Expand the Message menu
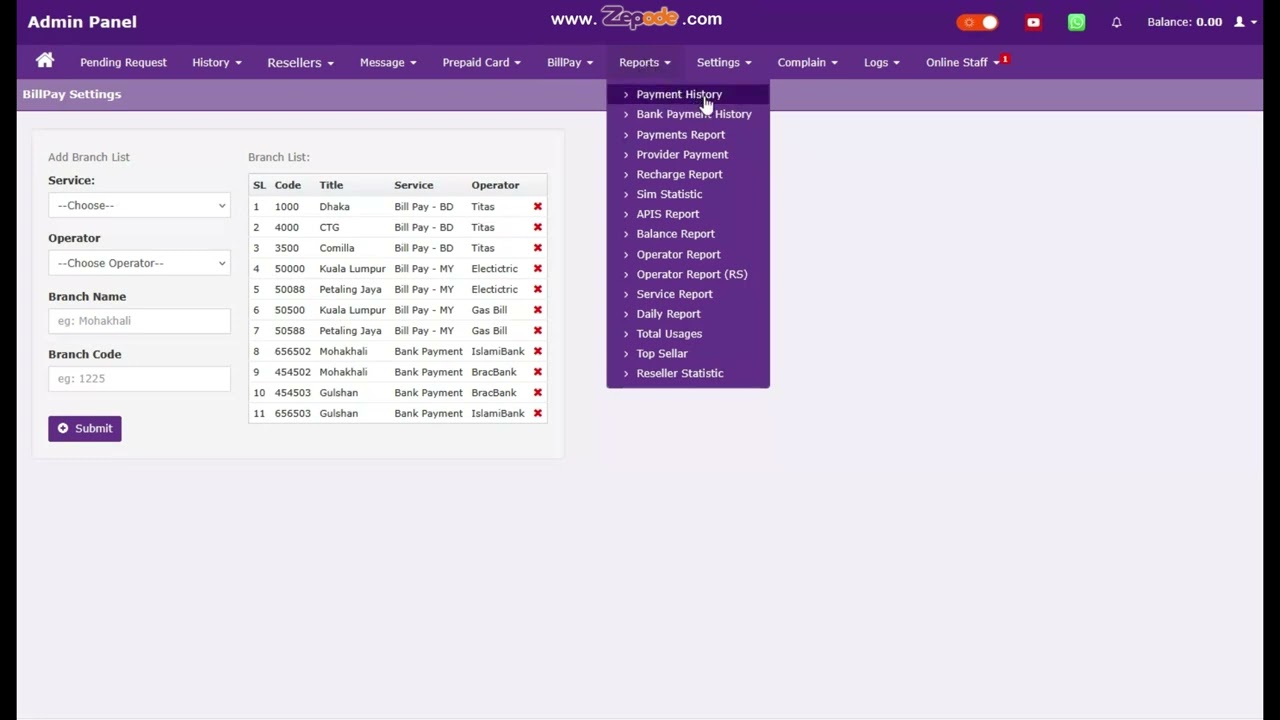 tap(388, 62)
